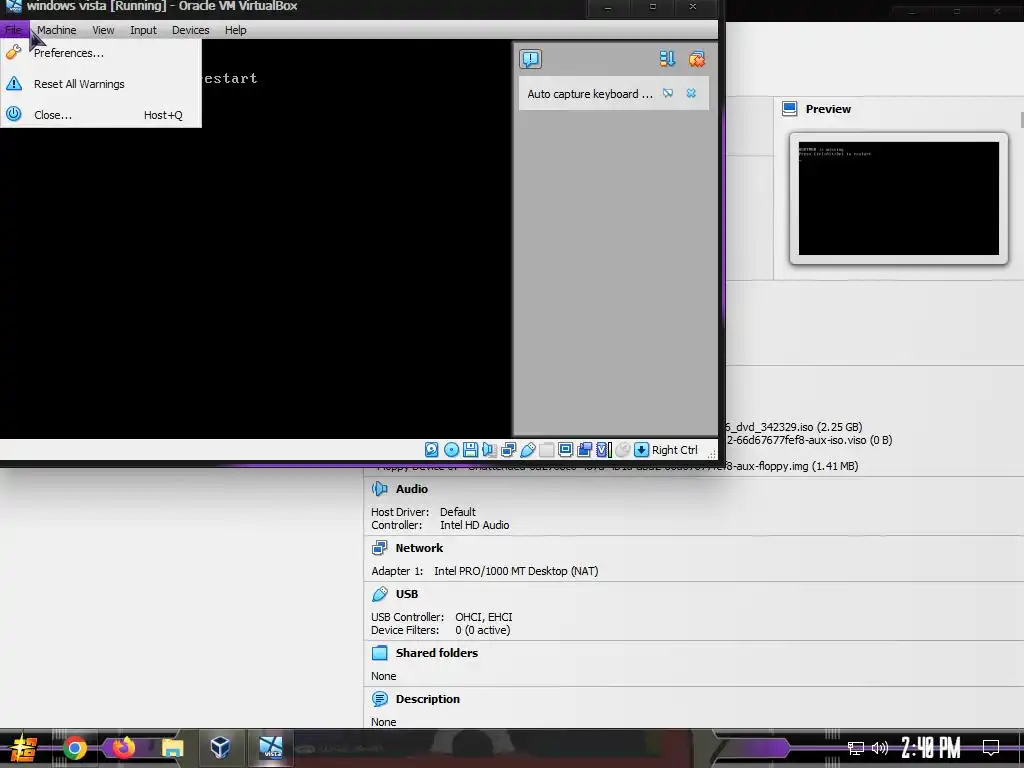Click the OHCI, EHCI USB controller value

click(x=484, y=617)
